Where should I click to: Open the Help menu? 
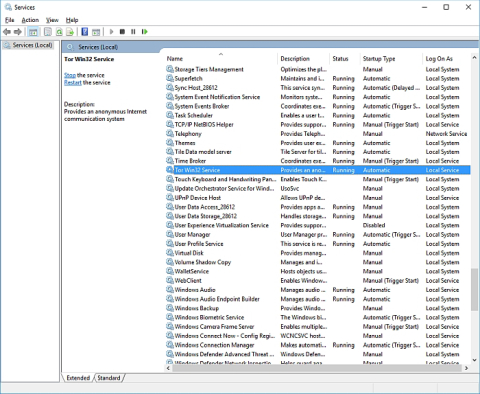click(x=72, y=20)
